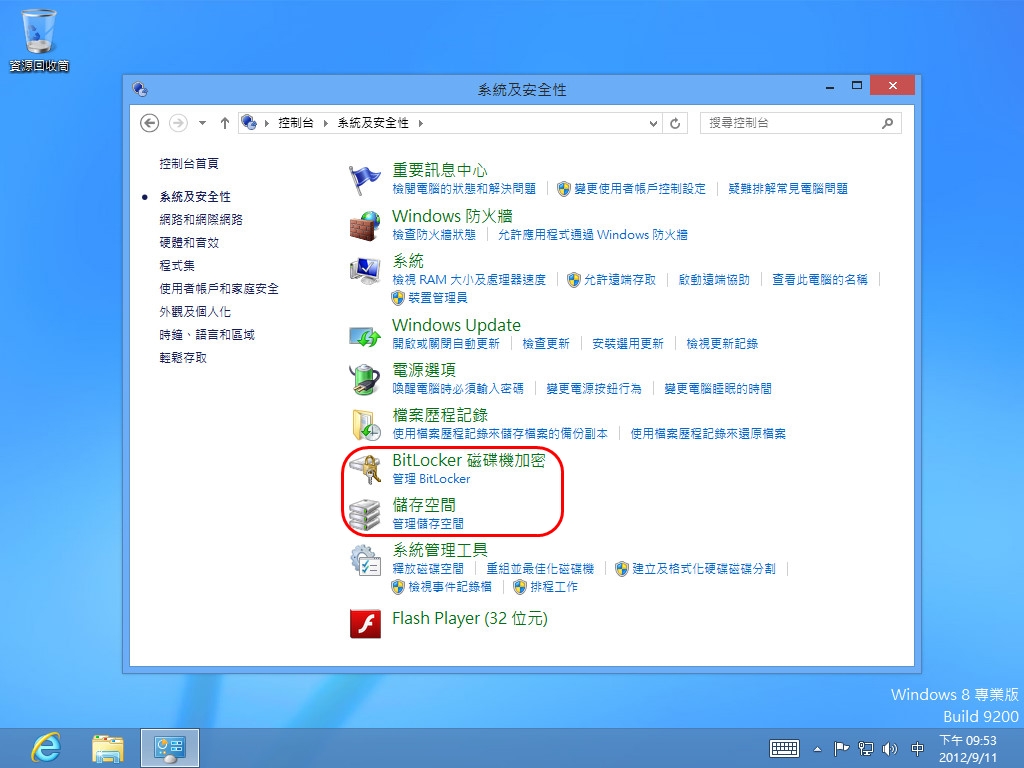
Task: Go forward with the forward arrow button
Action: [x=178, y=123]
